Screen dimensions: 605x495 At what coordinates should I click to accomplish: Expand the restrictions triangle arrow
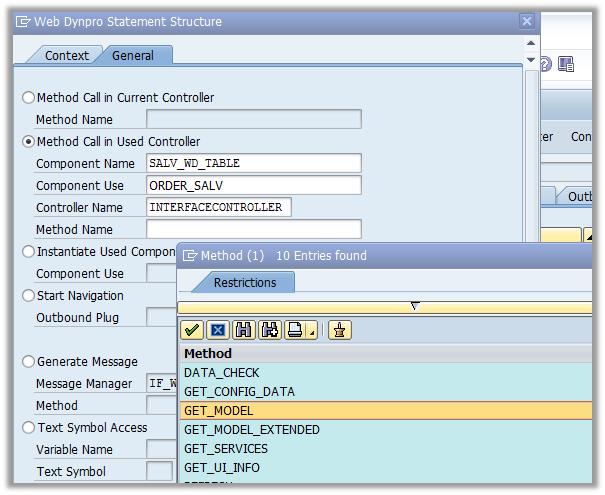[415, 306]
